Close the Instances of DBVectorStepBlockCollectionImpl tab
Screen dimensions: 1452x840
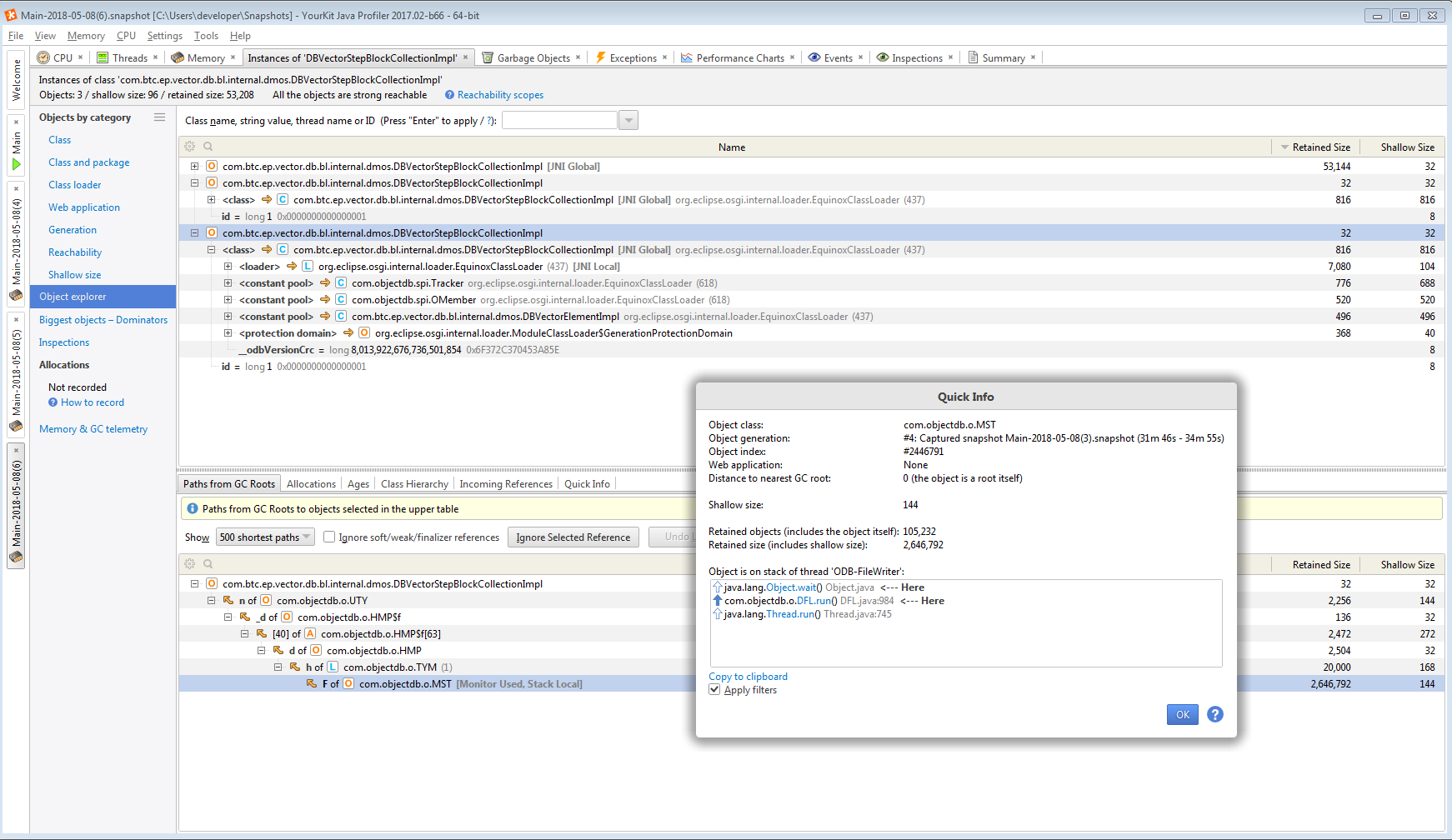465,57
